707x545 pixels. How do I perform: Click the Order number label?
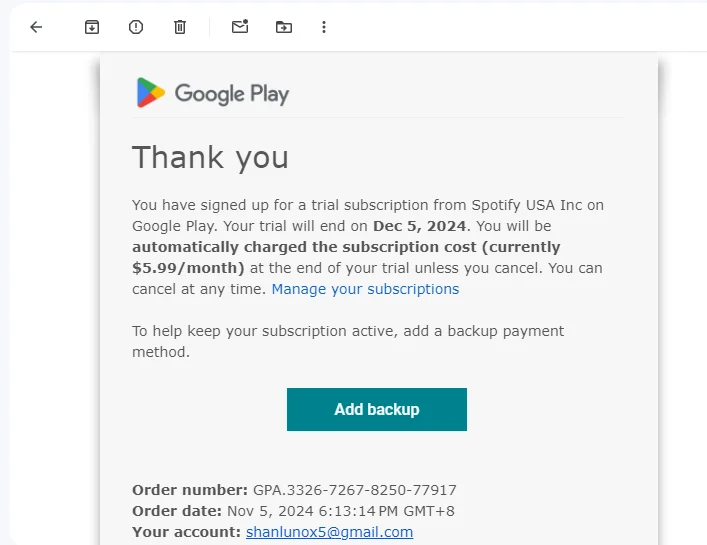(x=190, y=490)
